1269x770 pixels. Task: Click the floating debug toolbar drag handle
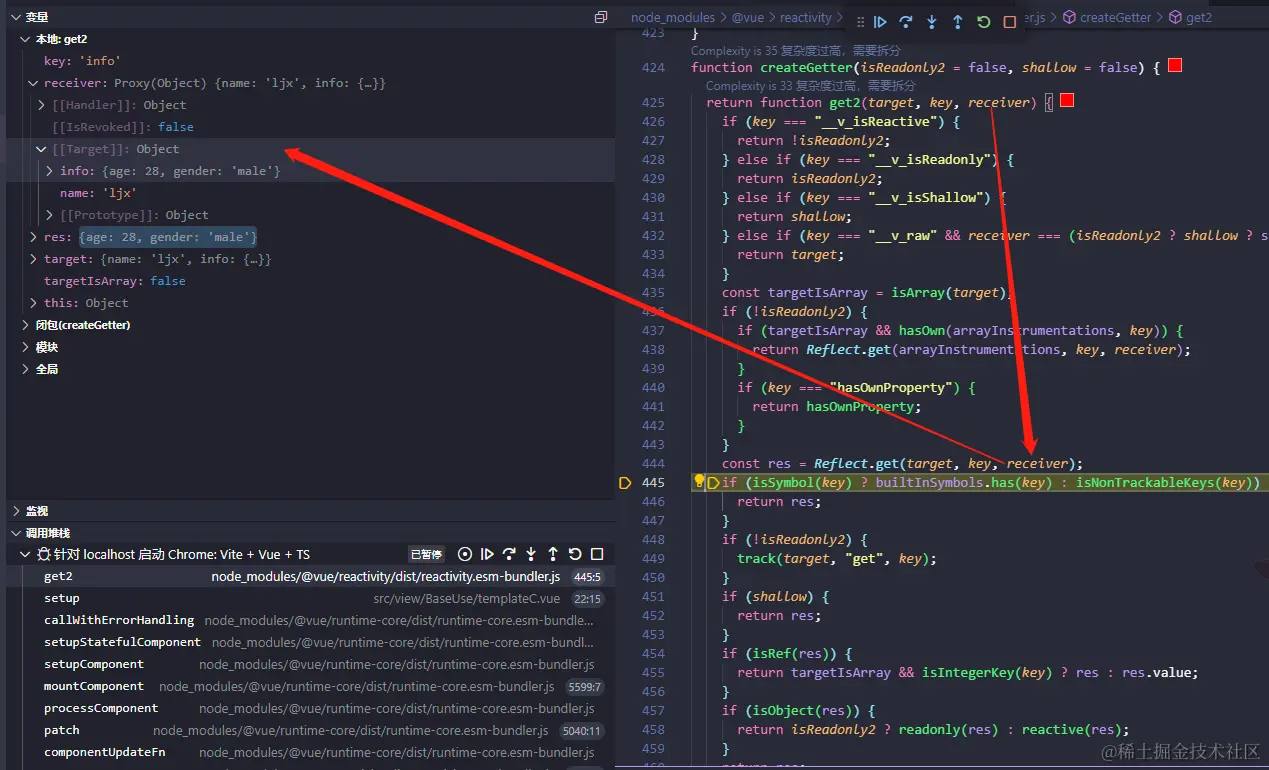860,22
